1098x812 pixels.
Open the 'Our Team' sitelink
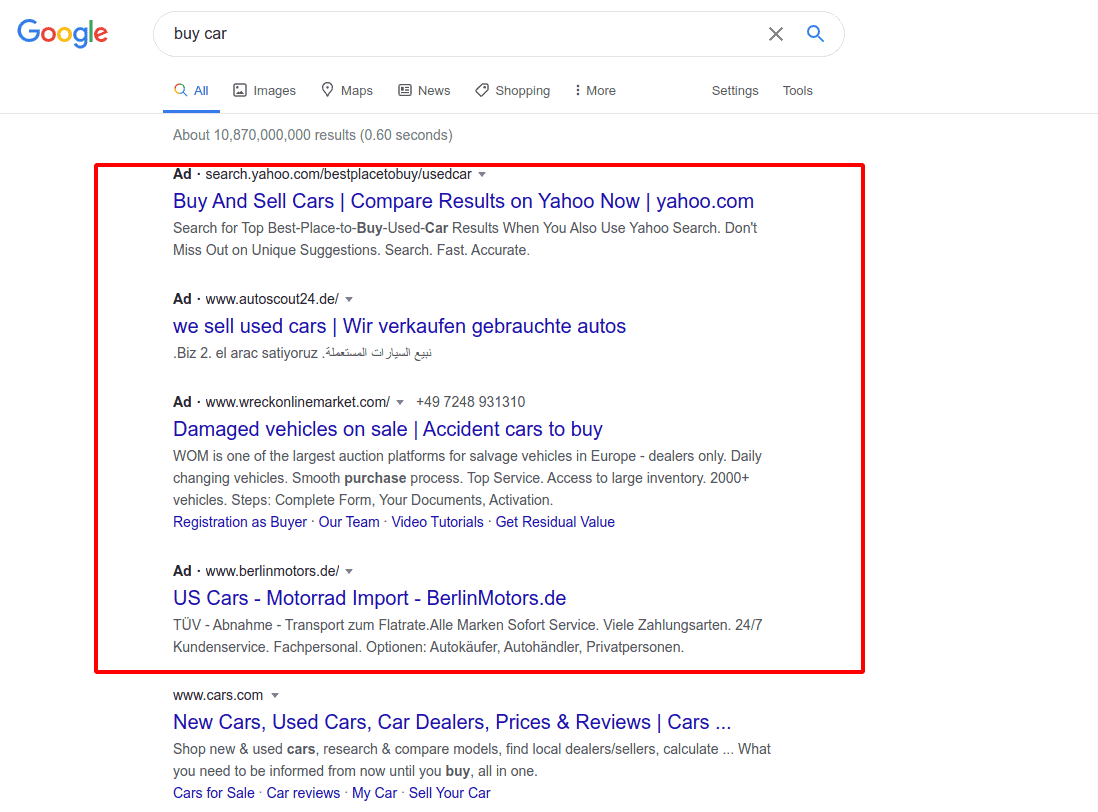pyautogui.click(x=349, y=522)
